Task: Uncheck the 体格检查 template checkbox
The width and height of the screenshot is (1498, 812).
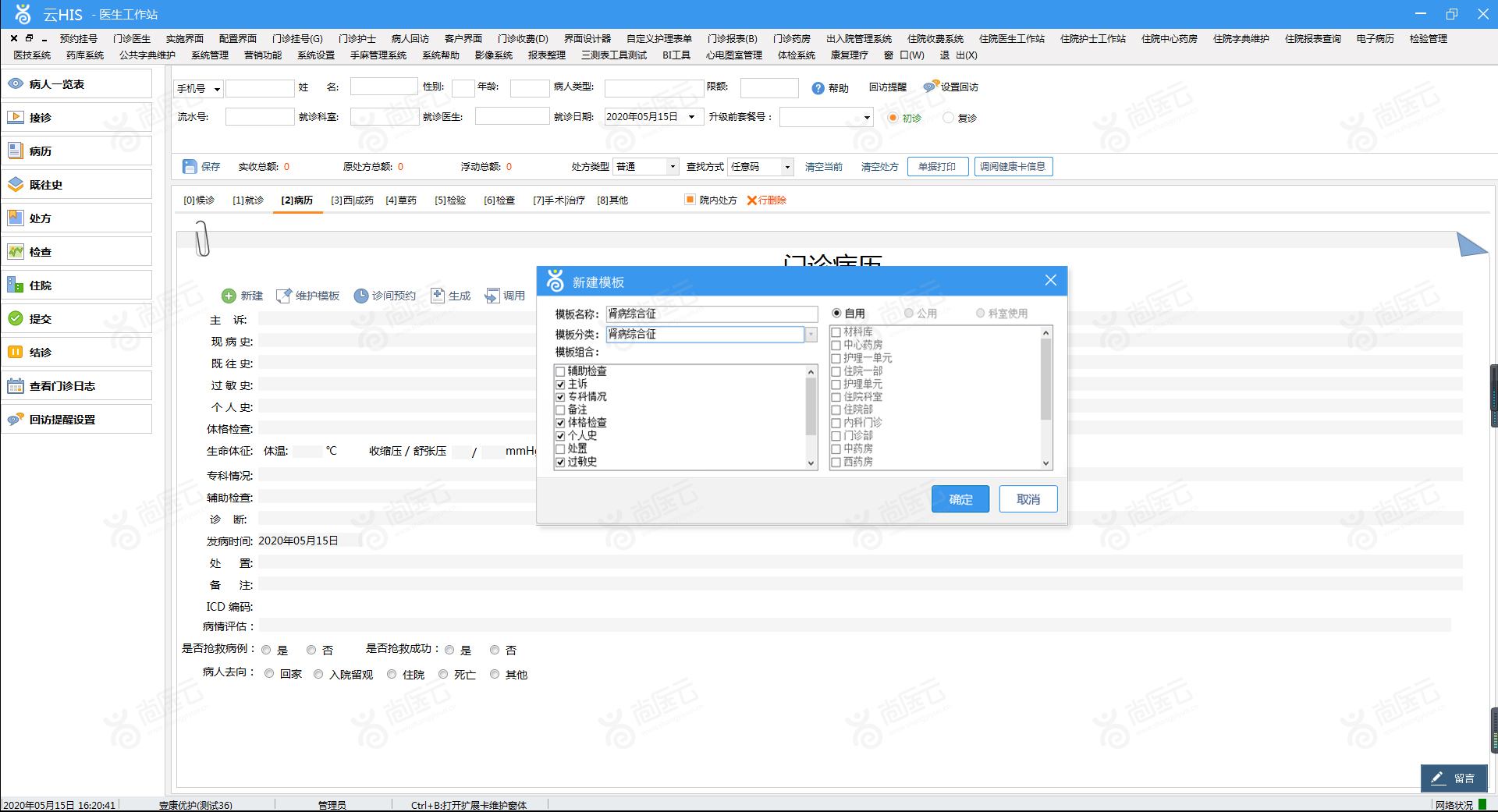Action: pyautogui.click(x=560, y=423)
